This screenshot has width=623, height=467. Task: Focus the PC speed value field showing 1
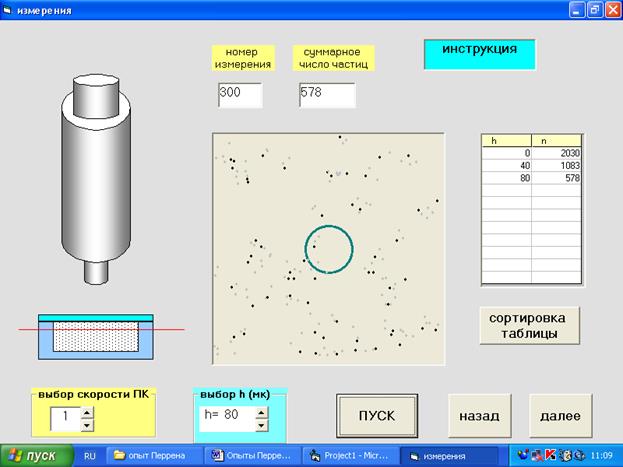66,419
